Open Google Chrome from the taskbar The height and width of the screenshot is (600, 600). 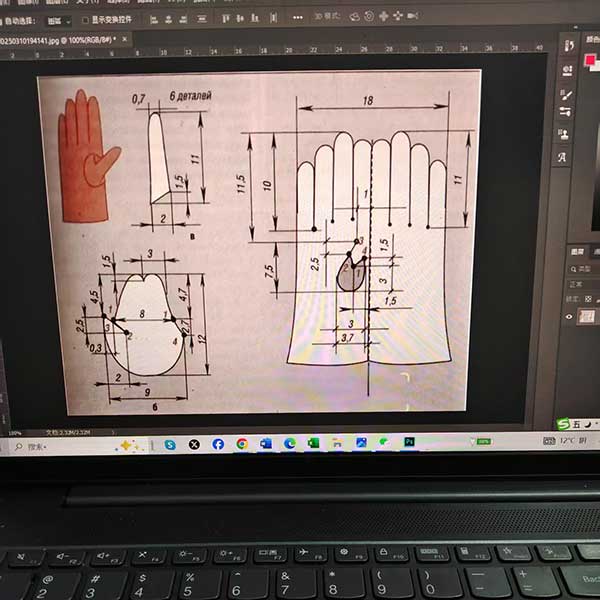point(242,442)
